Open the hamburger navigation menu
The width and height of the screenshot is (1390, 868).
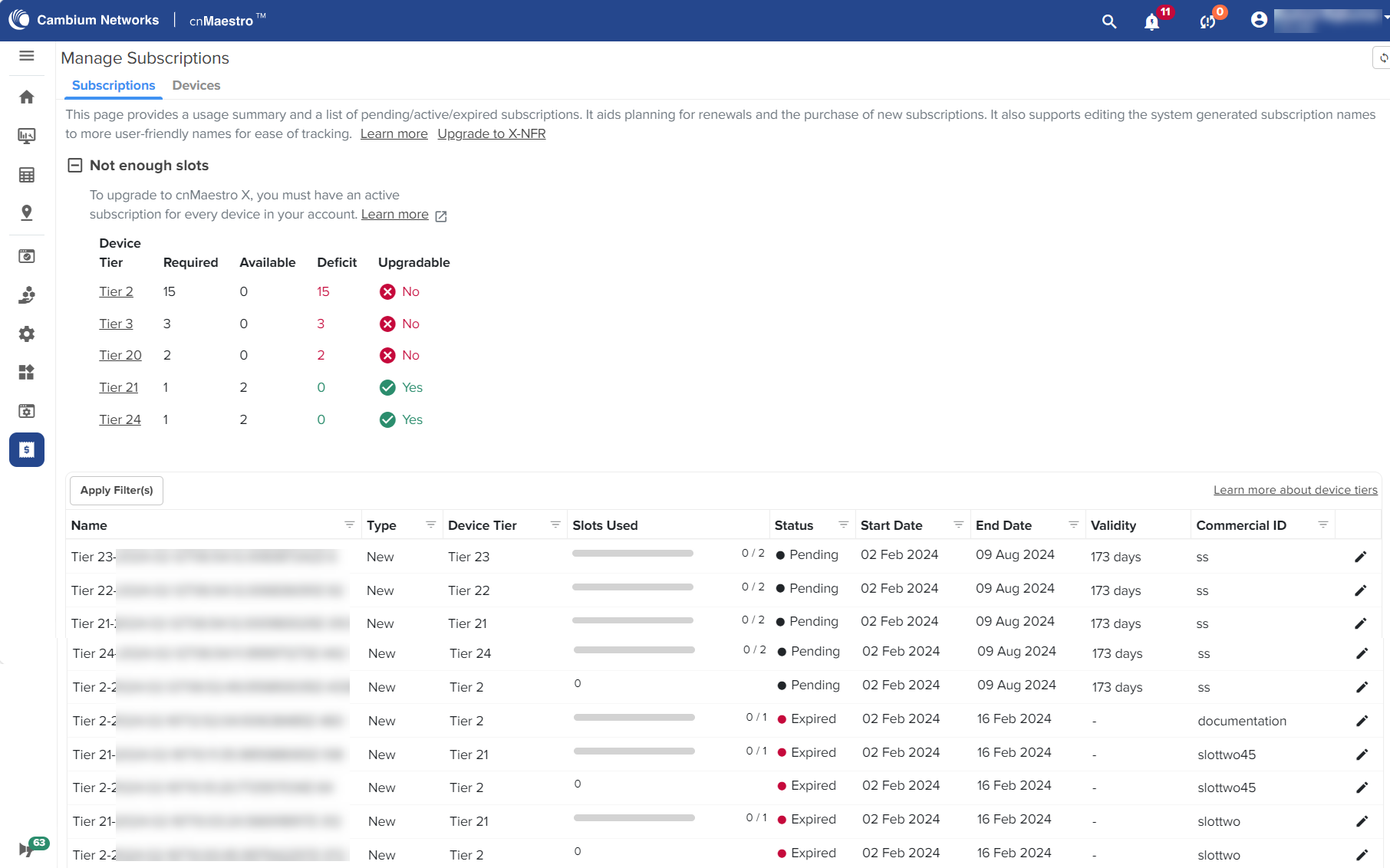(x=27, y=56)
